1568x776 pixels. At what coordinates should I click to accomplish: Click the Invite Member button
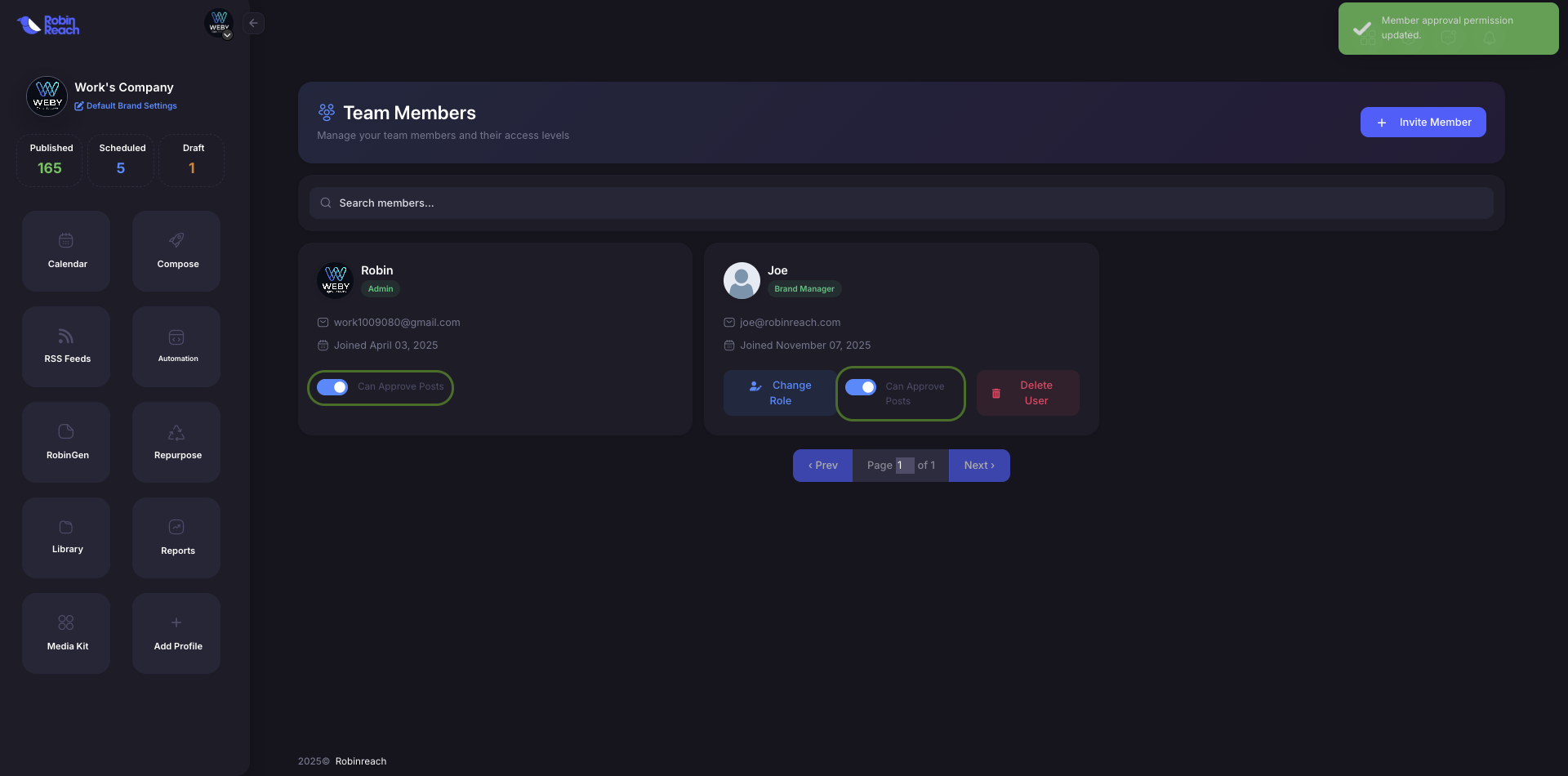(1423, 123)
